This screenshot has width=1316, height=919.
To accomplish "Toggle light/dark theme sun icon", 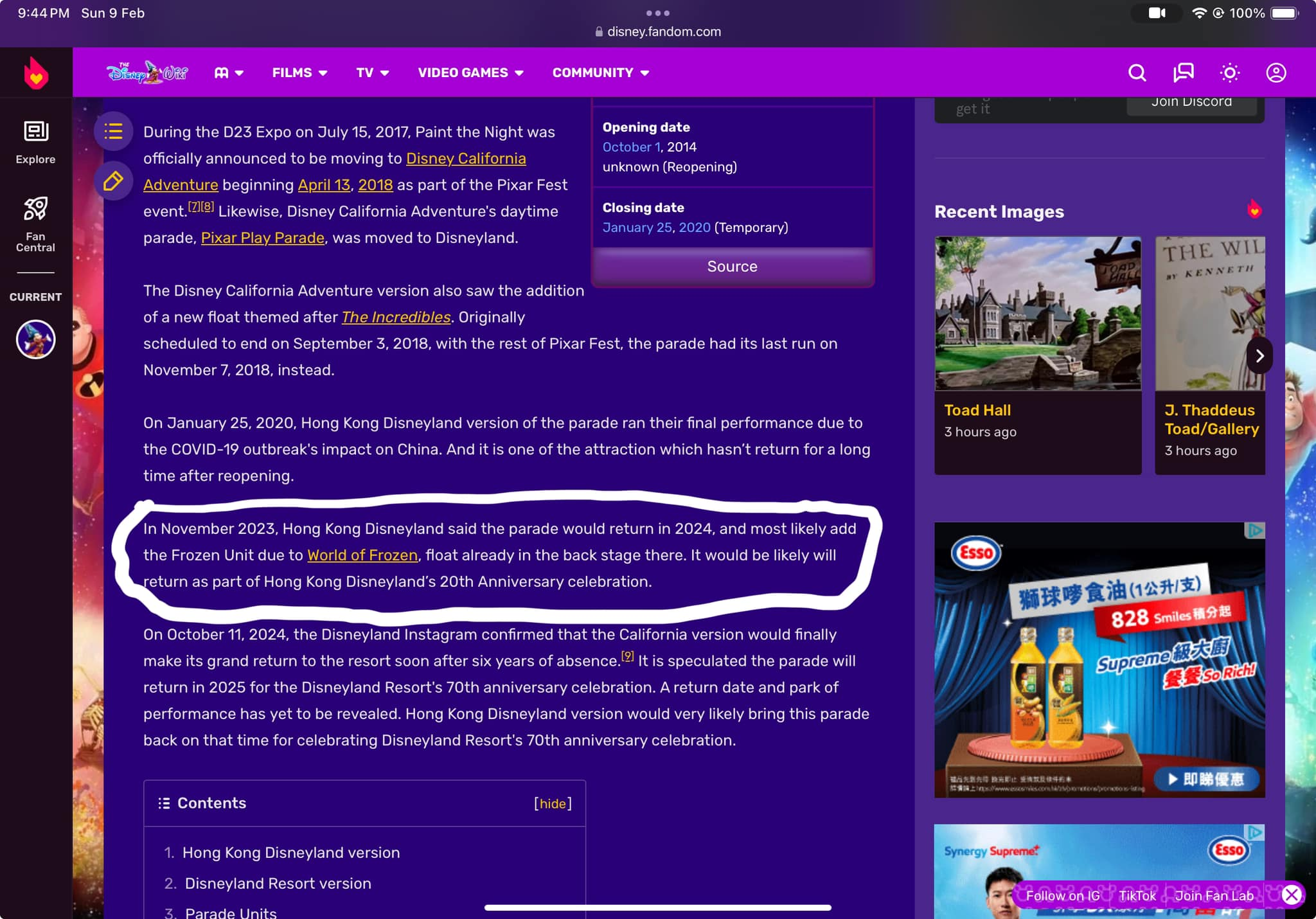I will 1229,73.
